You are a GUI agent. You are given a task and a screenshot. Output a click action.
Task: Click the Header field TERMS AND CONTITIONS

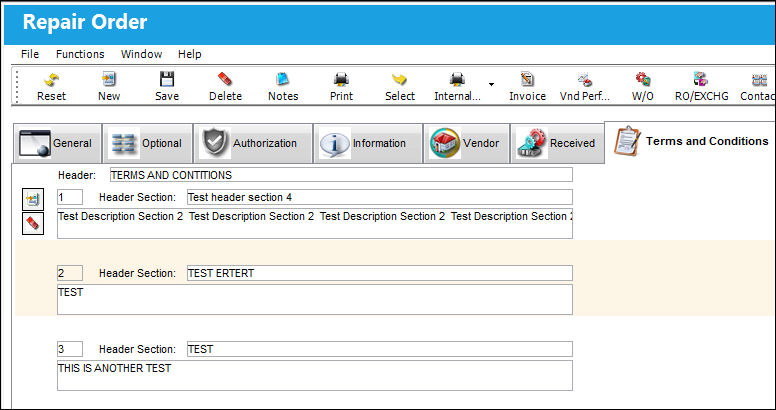point(341,175)
